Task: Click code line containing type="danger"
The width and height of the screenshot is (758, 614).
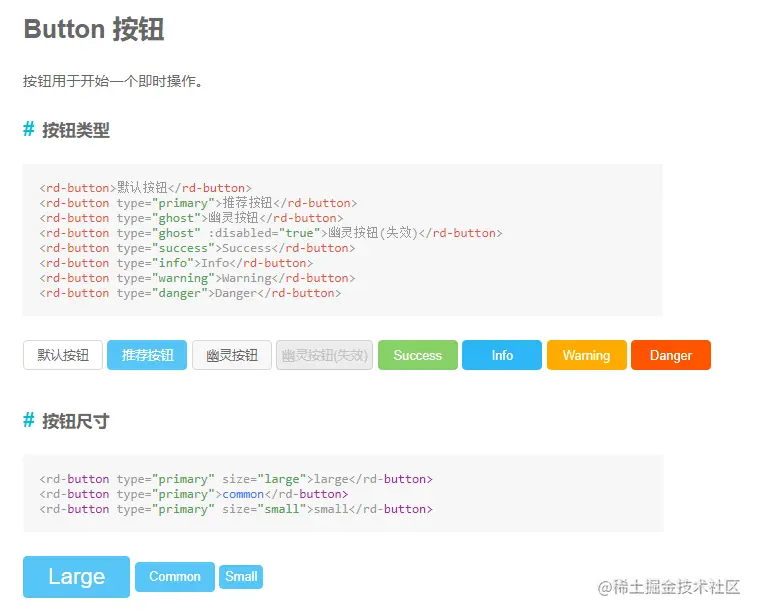Action: (190, 293)
